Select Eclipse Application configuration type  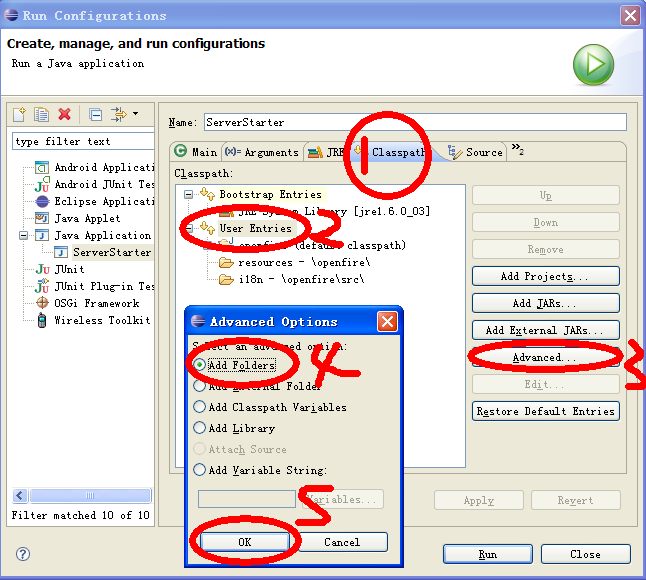104,201
